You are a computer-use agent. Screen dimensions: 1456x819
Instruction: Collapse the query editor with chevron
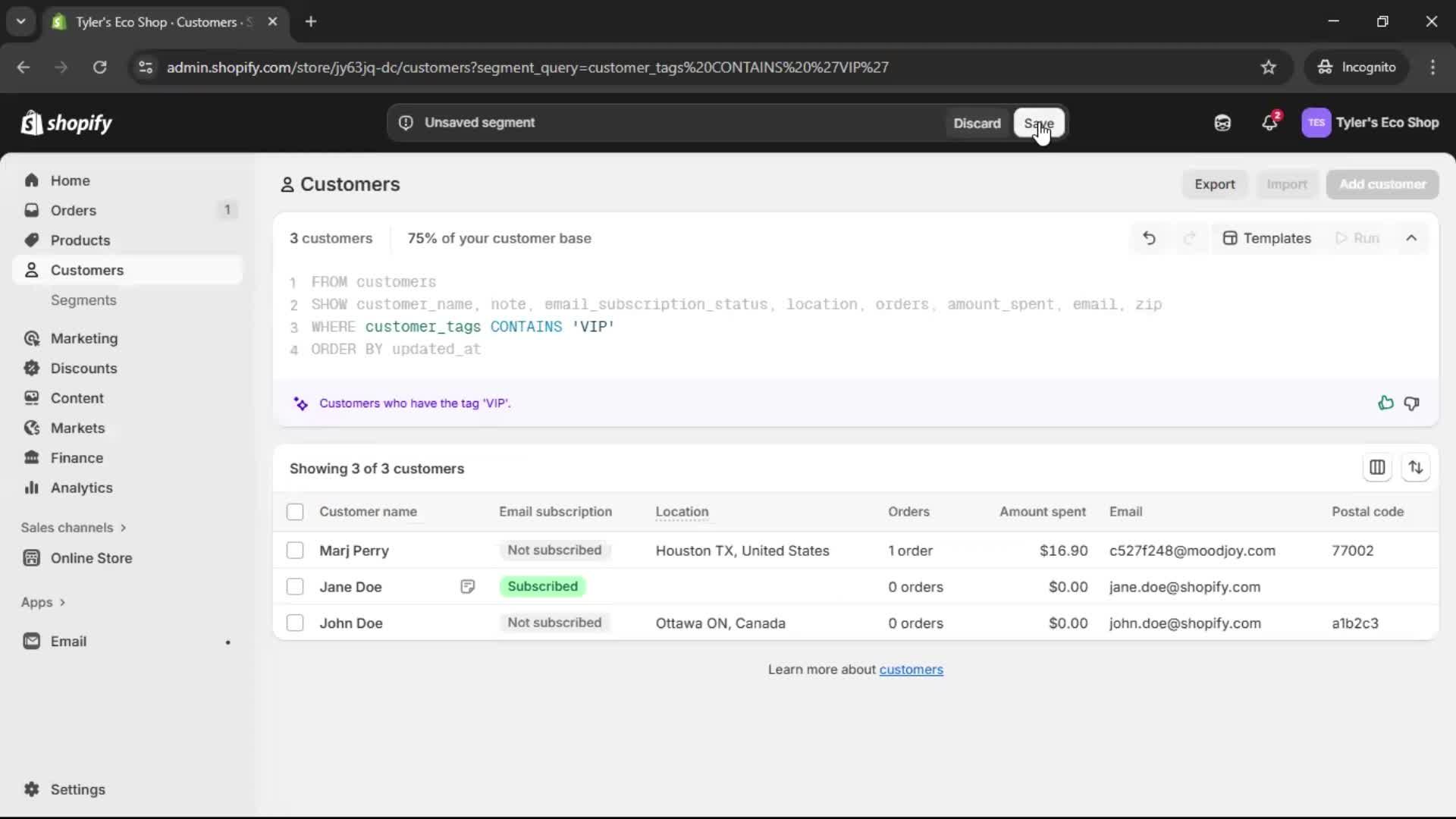(x=1411, y=238)
